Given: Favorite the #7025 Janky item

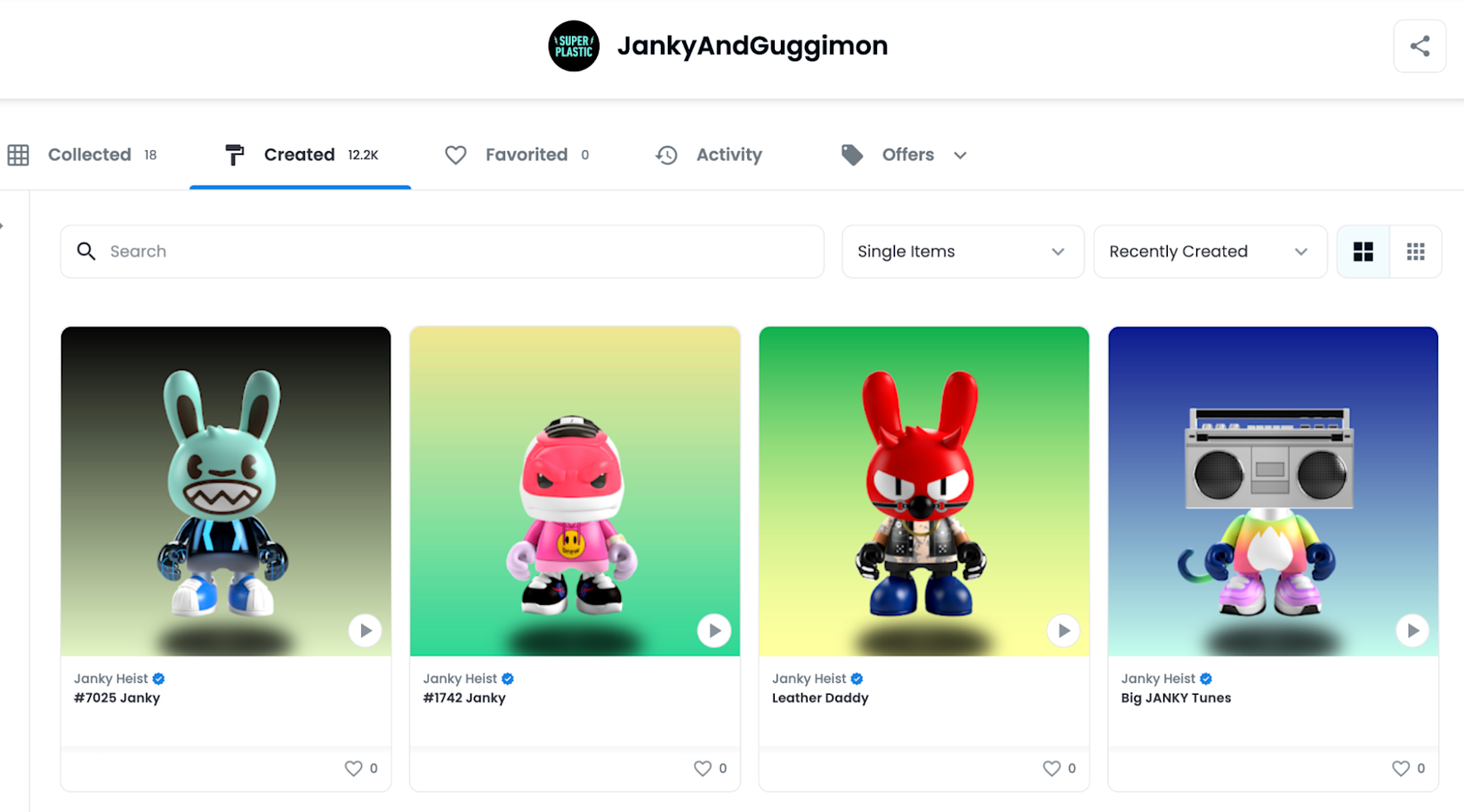Looking at the screenshot, I should [x=353, y=768].
